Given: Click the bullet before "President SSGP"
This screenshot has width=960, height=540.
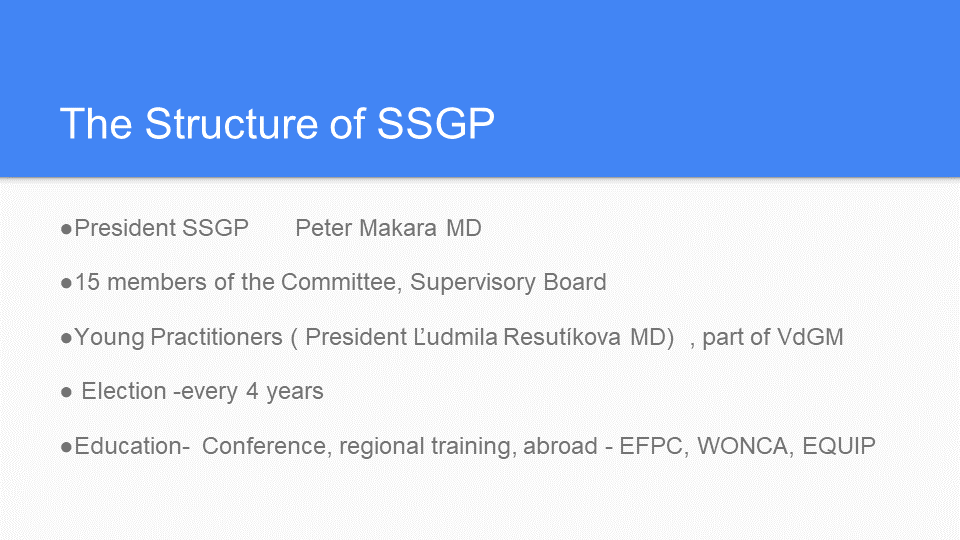Looking at the screenshot, I should [x=67, y=229].
